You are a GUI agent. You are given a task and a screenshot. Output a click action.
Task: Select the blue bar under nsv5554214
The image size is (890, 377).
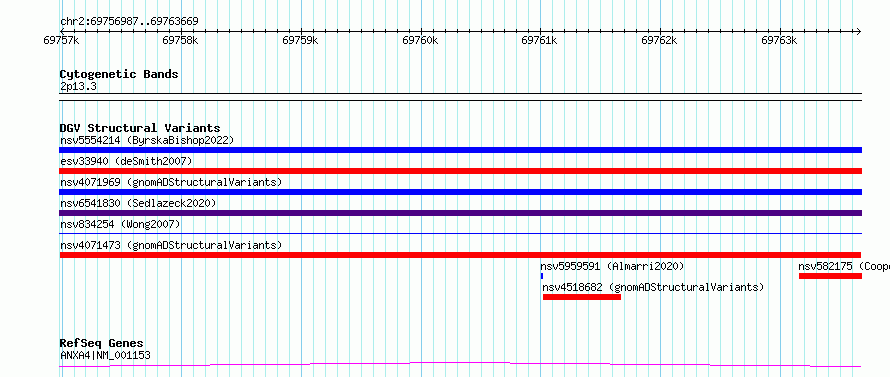(x=460, y=150)
